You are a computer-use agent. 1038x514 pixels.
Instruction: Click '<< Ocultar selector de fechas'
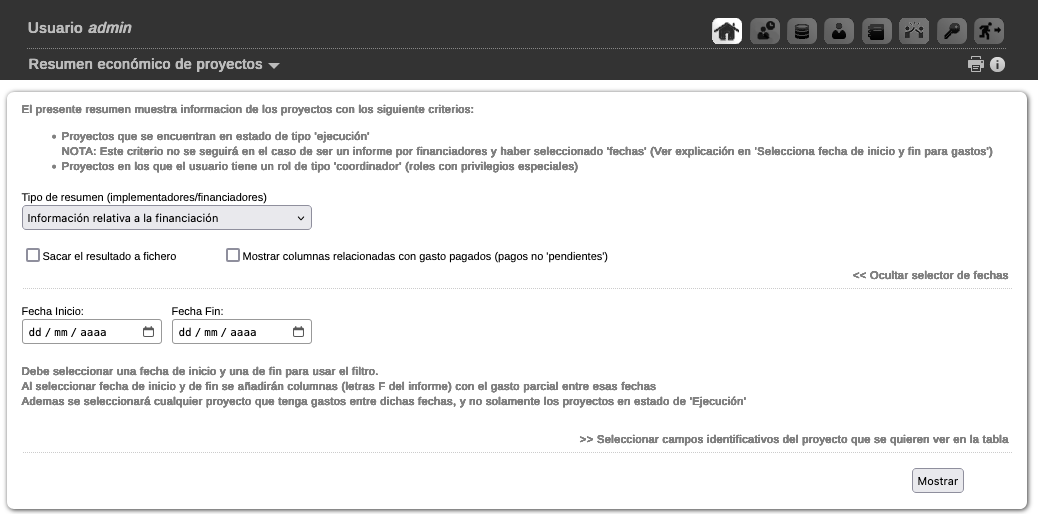coord(930,275)
